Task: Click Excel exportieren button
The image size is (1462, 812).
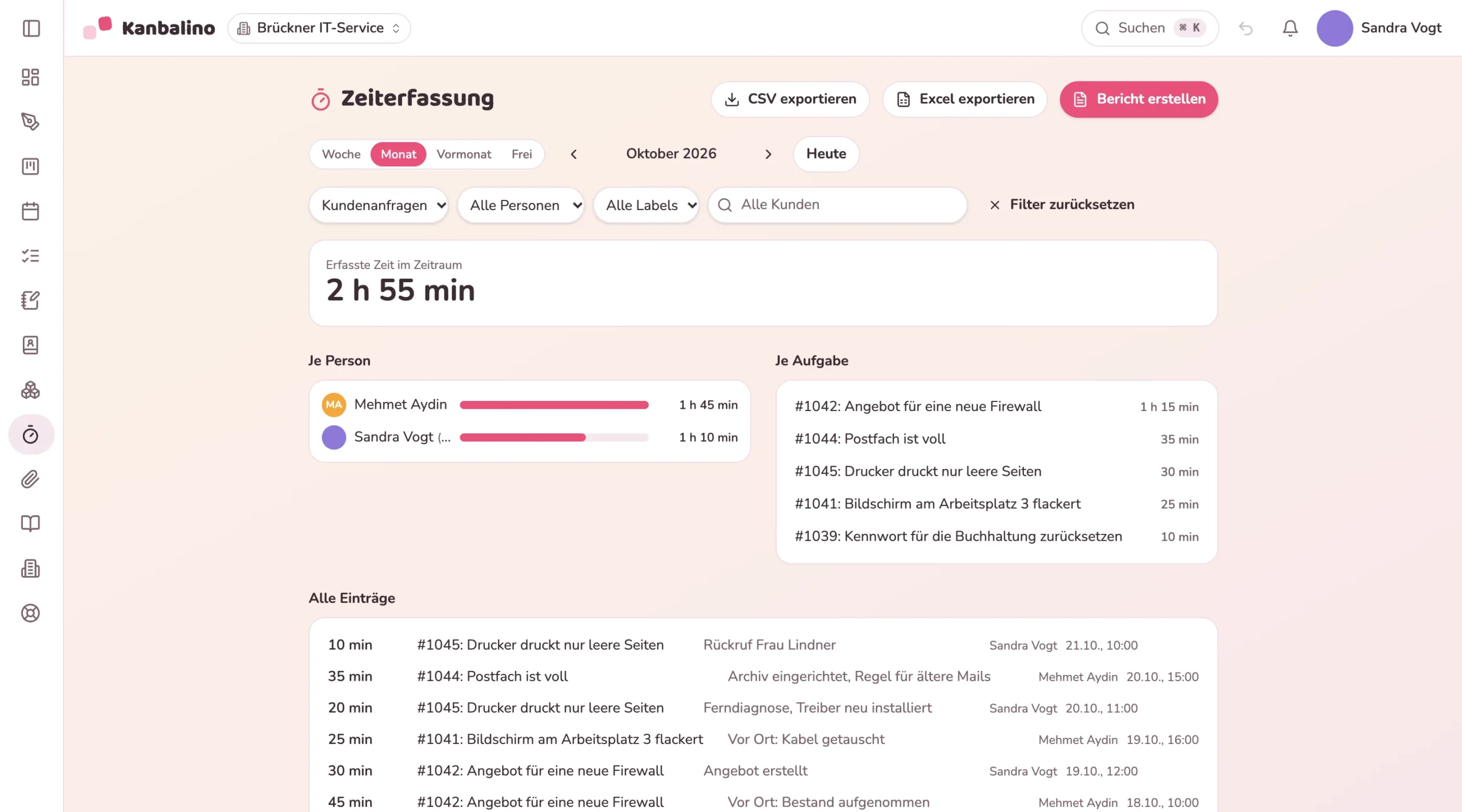Action: pyautogui.click(x=965, y=99)
